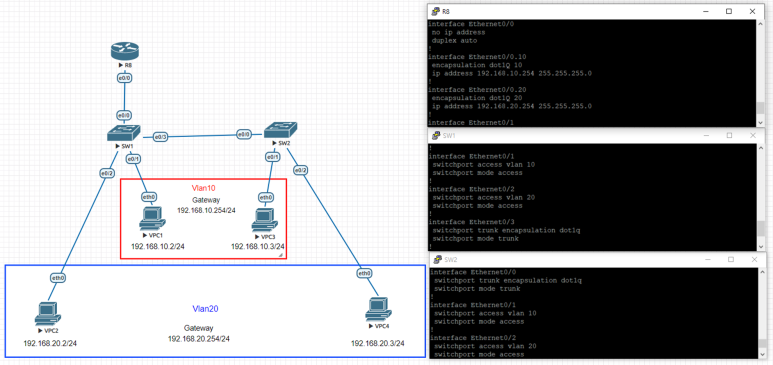This screenshot has width=773, height=365.
Task: Click SW2's e0/2 interface label
Action: 301,171
